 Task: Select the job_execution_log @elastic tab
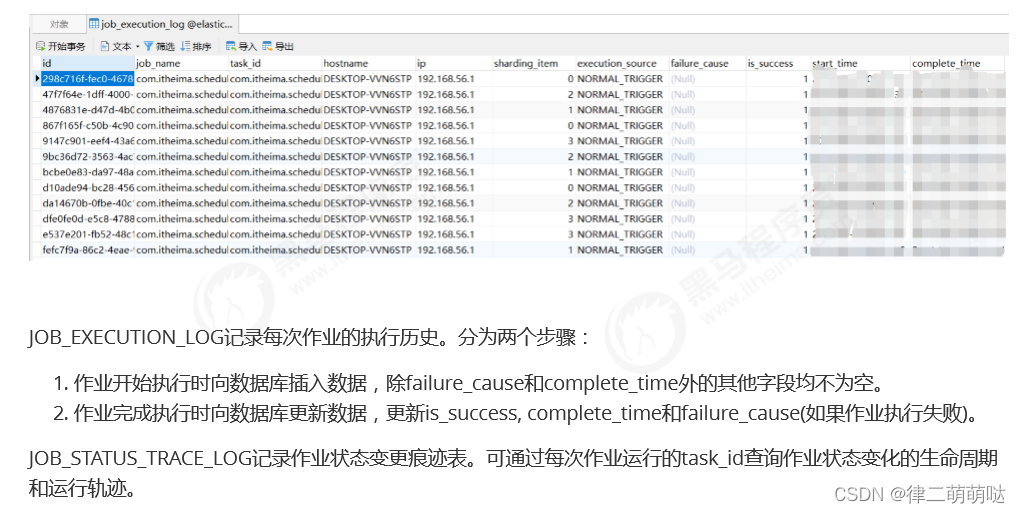pos(161,24)
